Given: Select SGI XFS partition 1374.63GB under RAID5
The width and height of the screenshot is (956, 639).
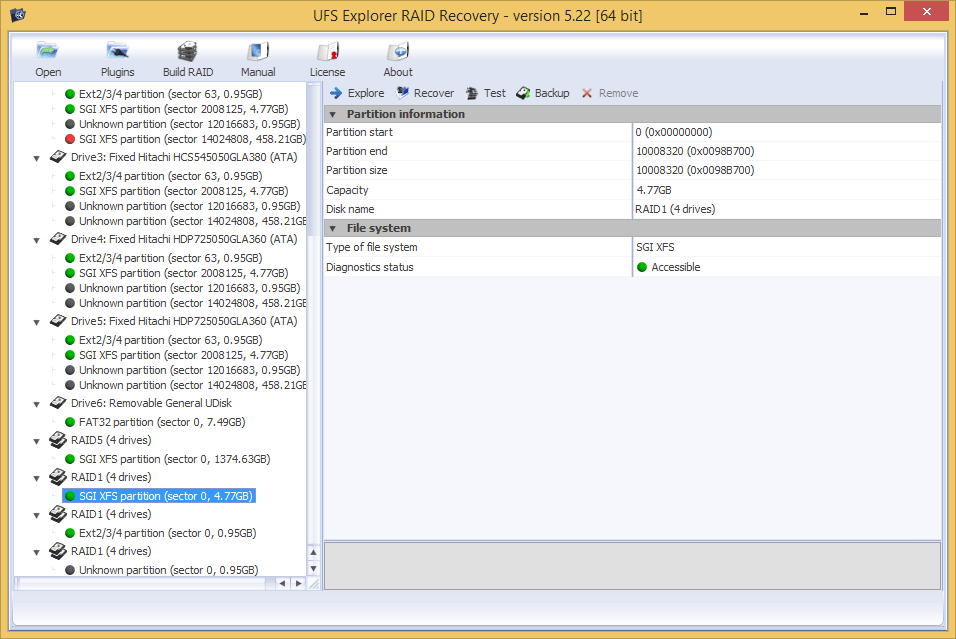Looking at the screenshot, I should pos(174,459).
